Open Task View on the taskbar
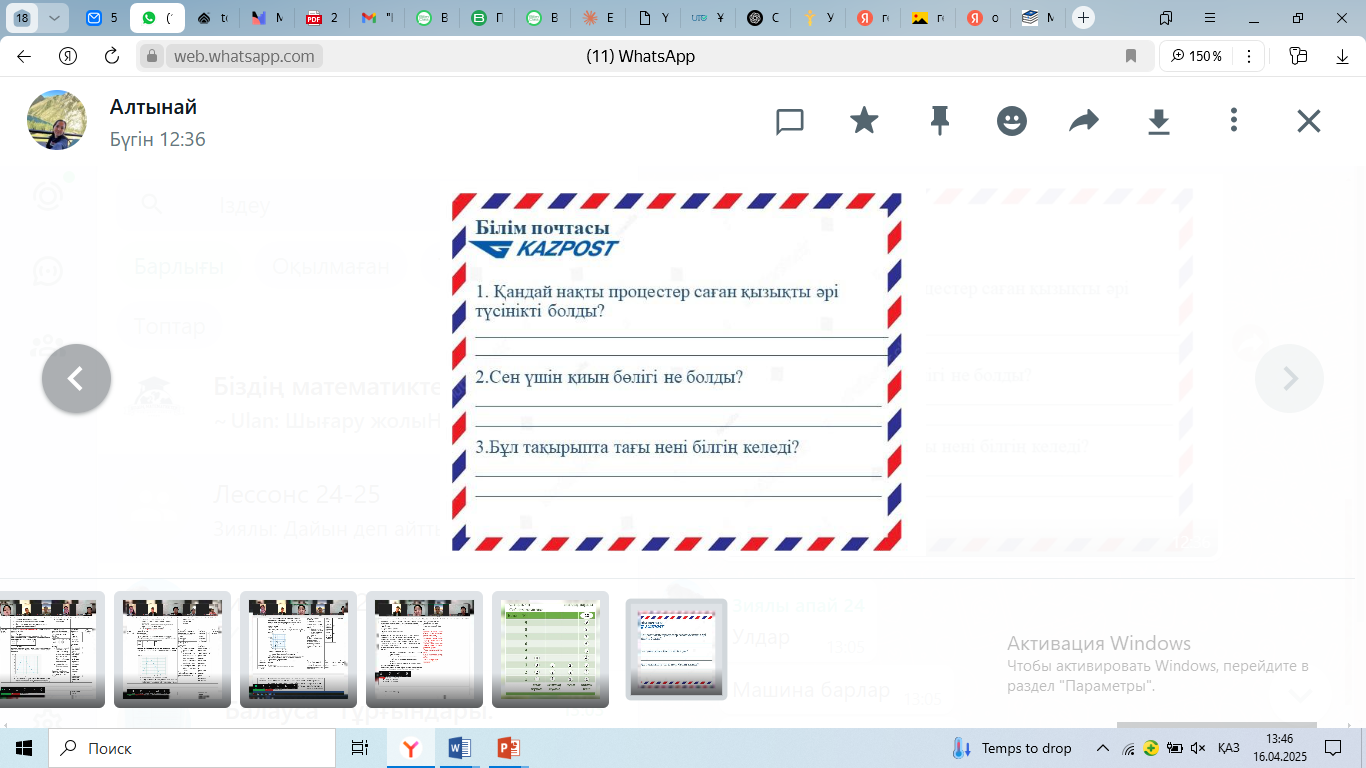Viewport: 1366px width, 768px height. click(360, 748)
